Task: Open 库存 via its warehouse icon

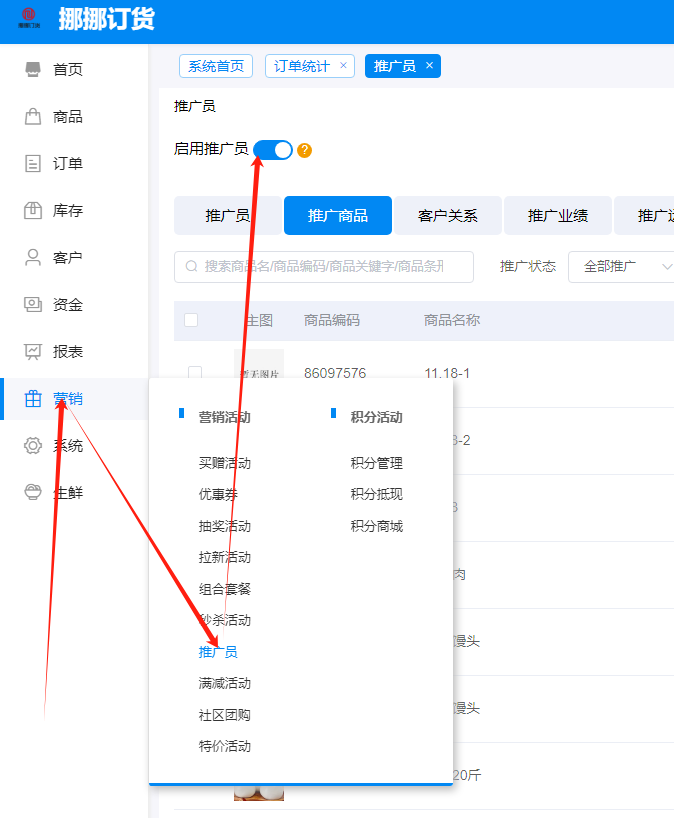Action: [x=33, y=210]
